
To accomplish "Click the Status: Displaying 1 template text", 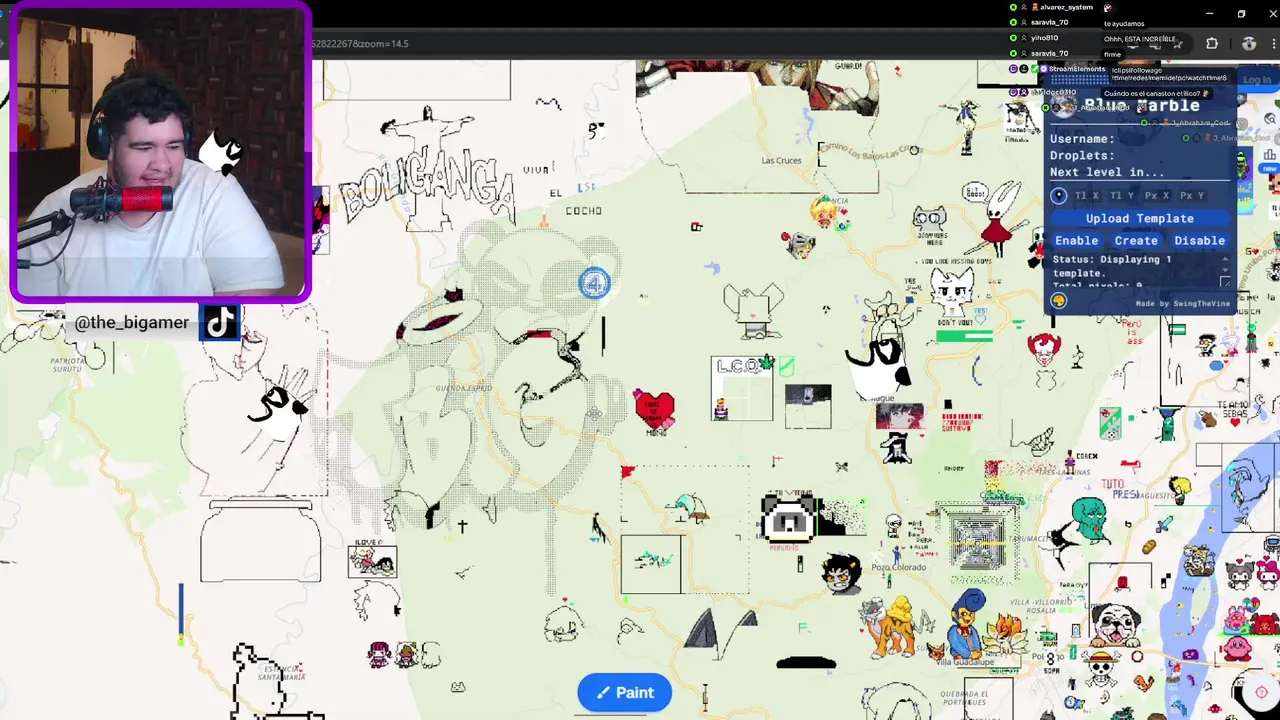I will (1112, 266).
